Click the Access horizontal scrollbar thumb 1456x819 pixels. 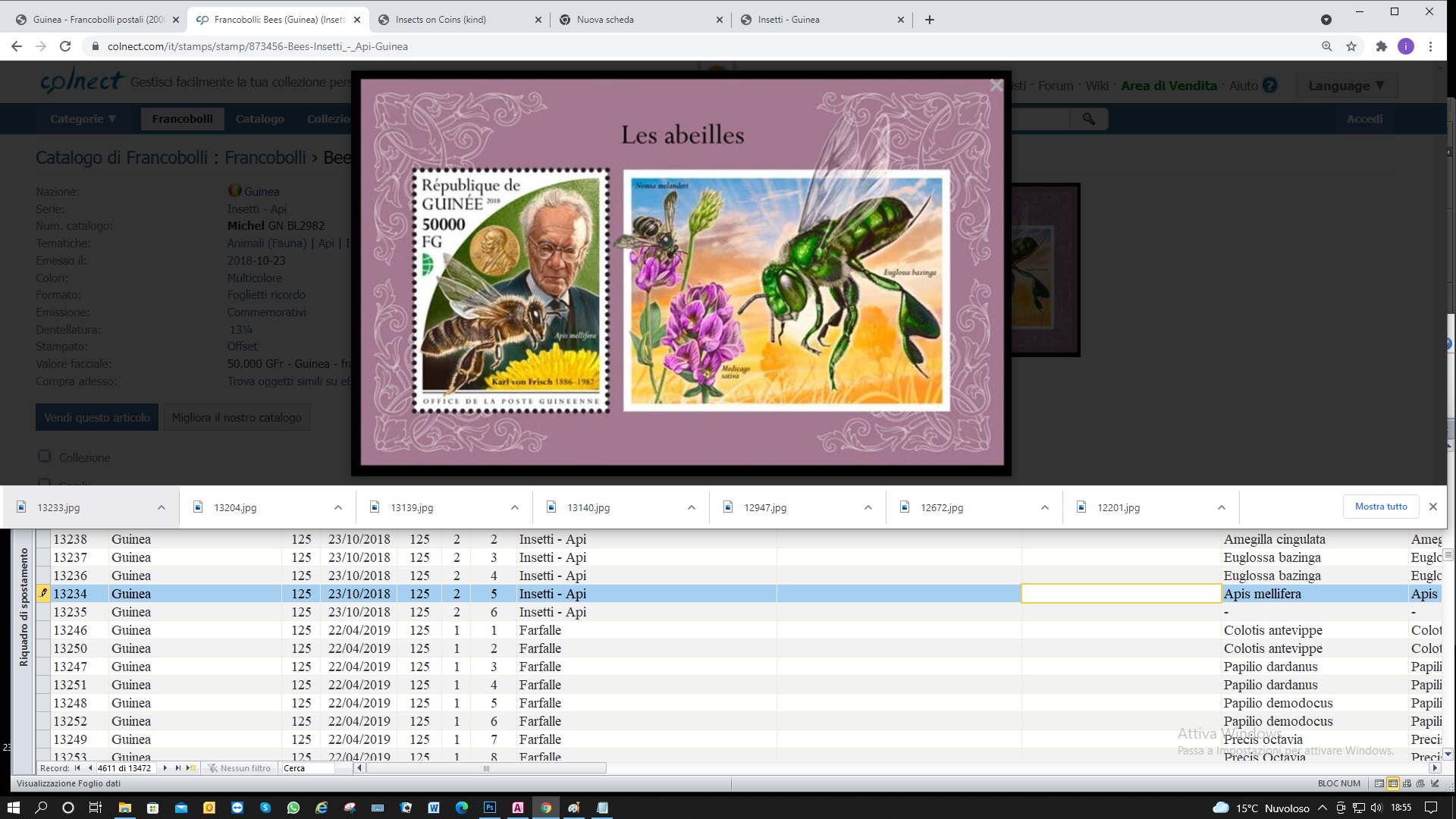[486, 768]
